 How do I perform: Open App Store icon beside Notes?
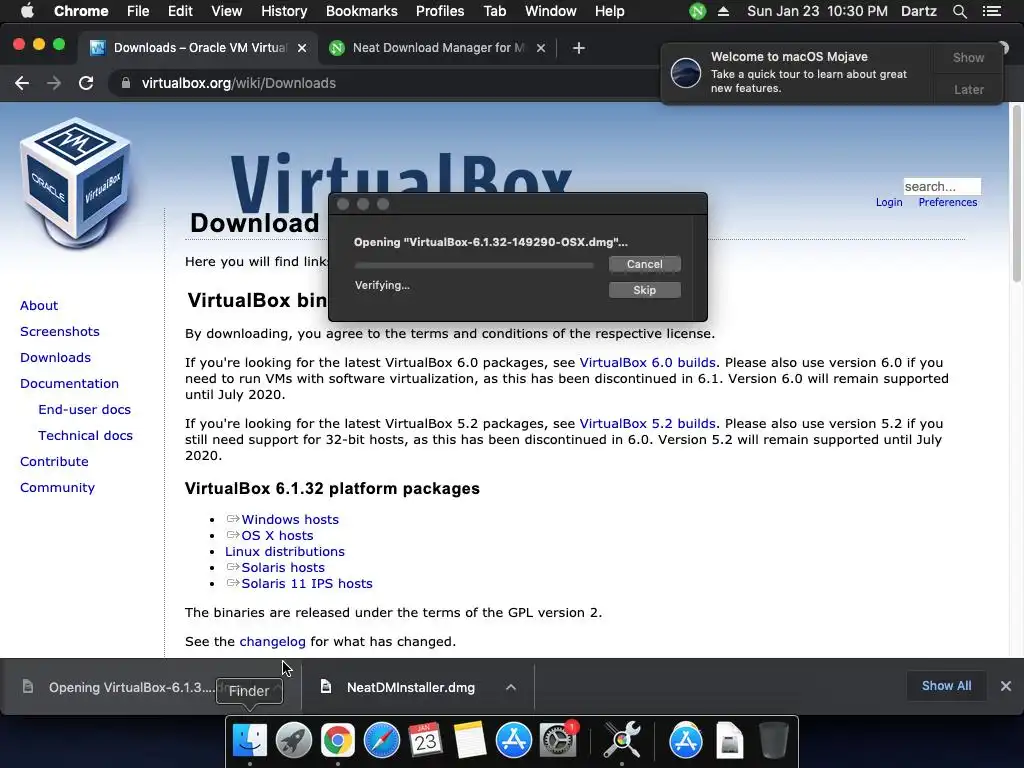point(513,740)
